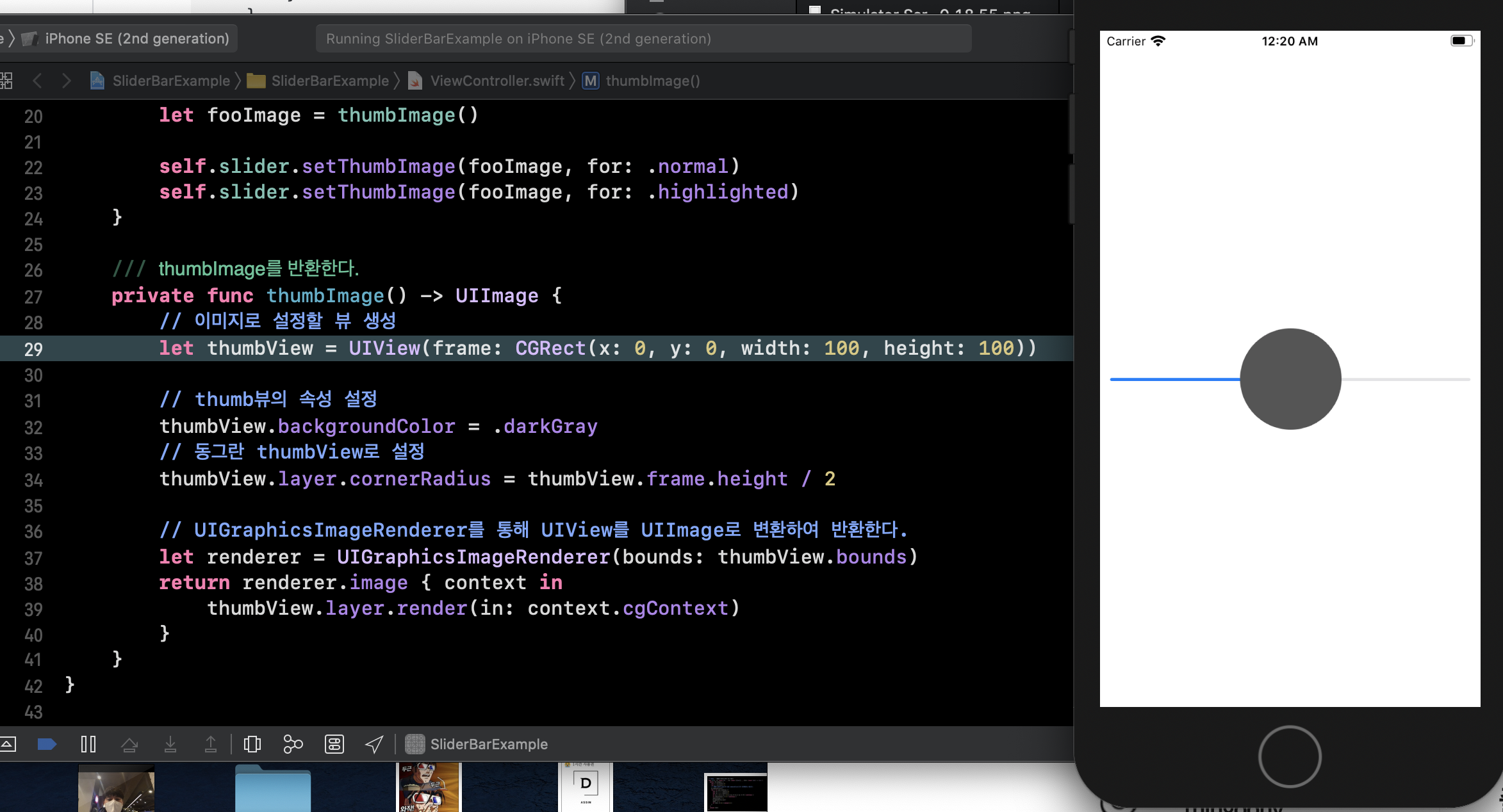Open related items grid menu
The height and width of the screenshot is (812, 1503).
click(6, 81)
